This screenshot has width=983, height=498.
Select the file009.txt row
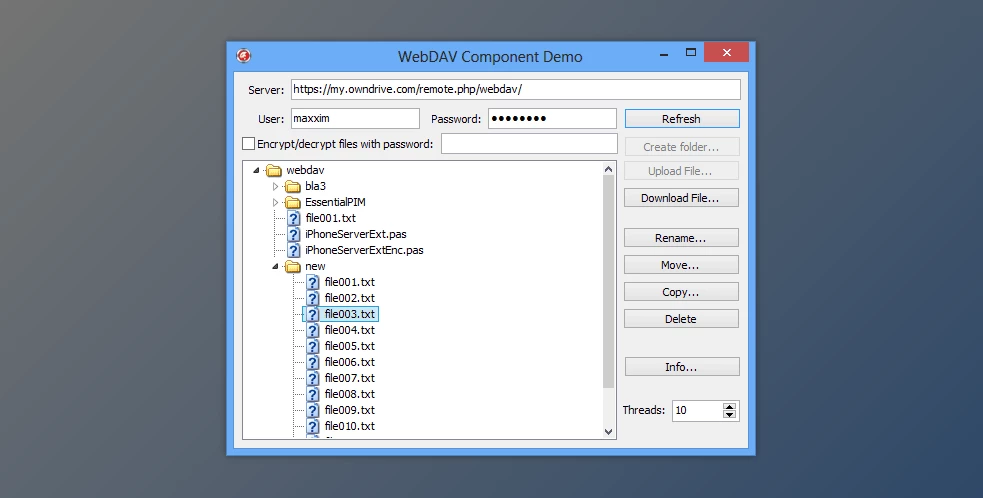click(x=349, y=410)
